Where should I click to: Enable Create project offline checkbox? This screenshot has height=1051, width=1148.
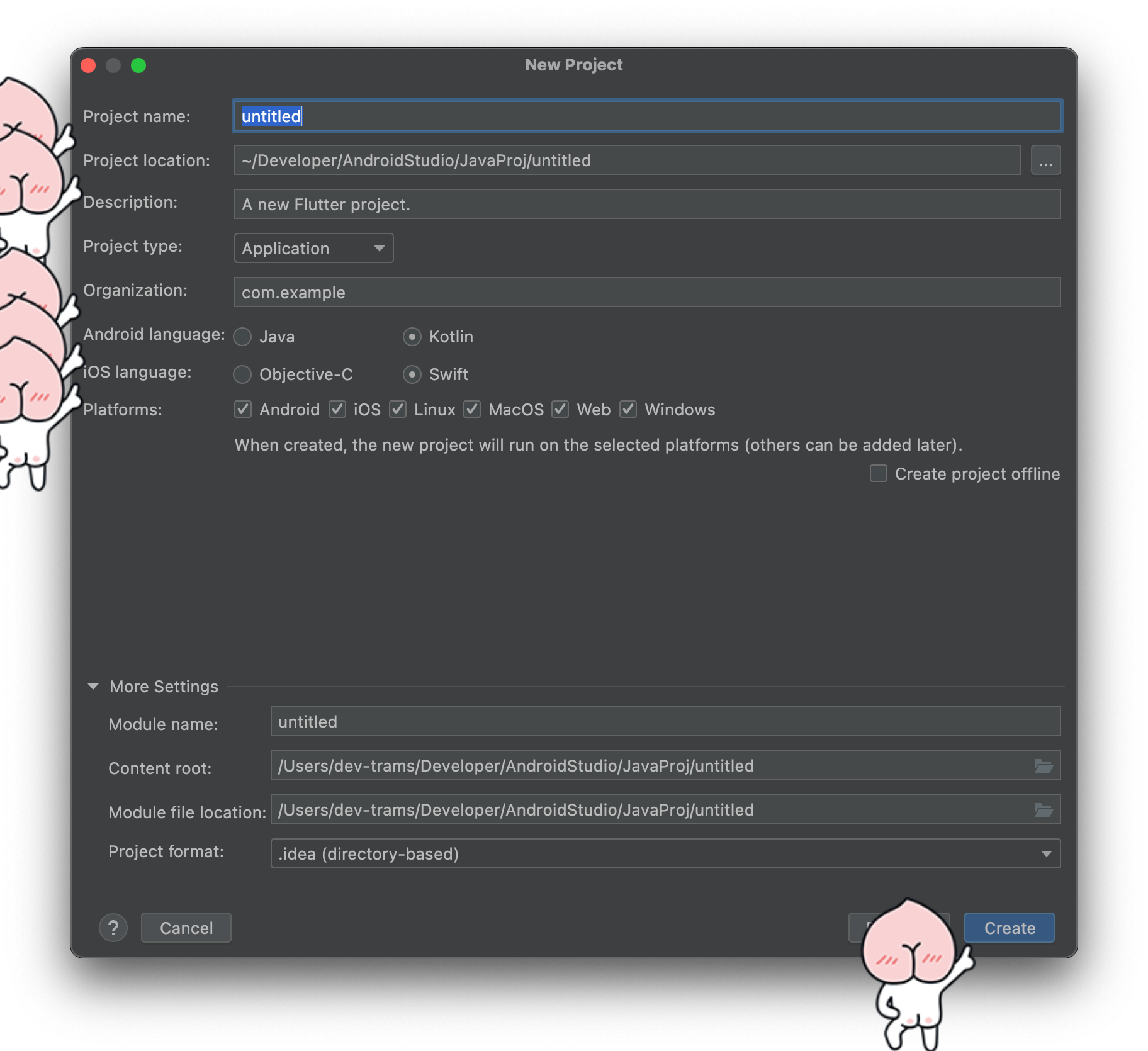pyautogui.click(x=879, y=473)
